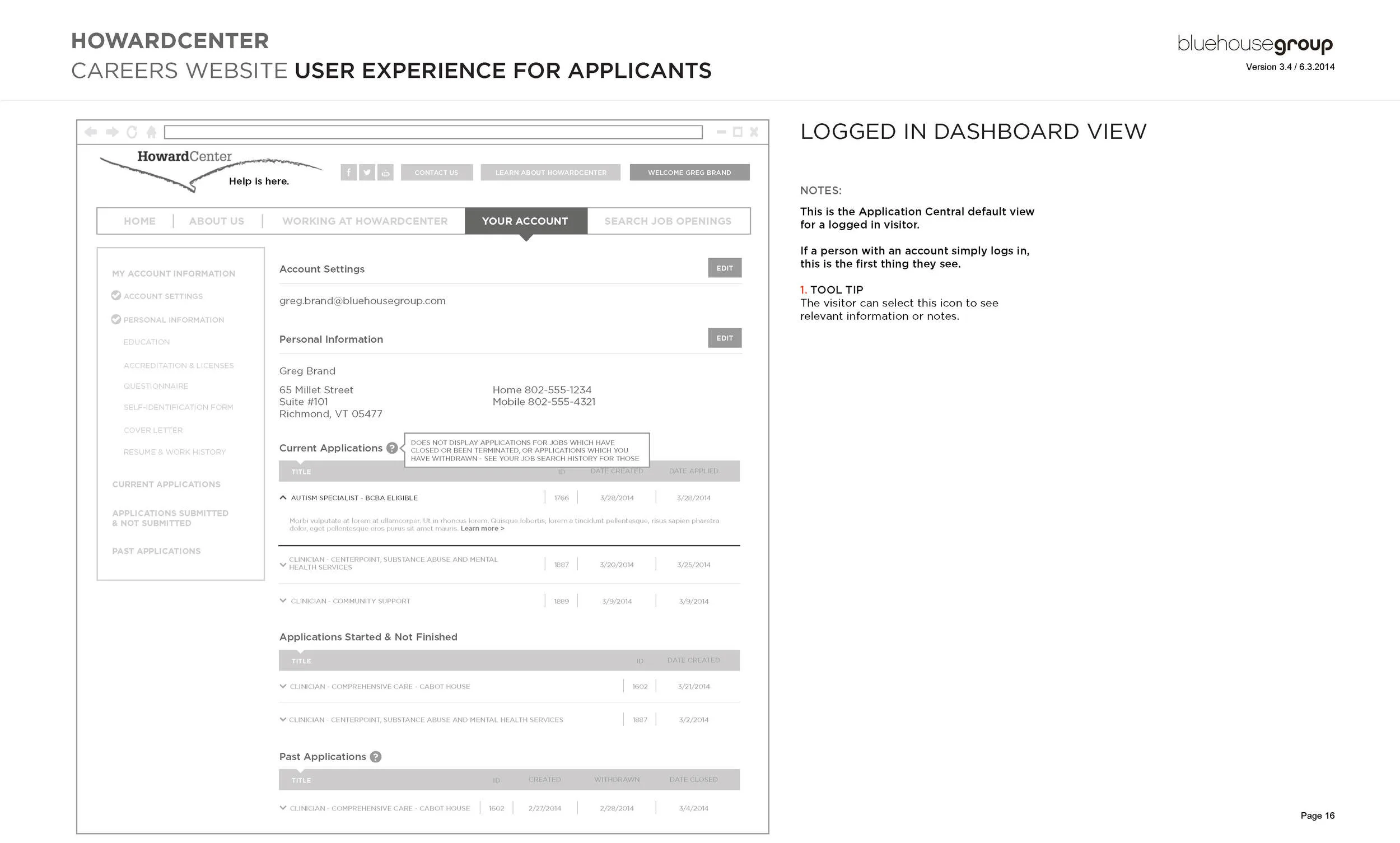Expand Clinician - Comprehensive Care - Cabot House
Screen dimensions: 1400x843
(x=282, y=686)
